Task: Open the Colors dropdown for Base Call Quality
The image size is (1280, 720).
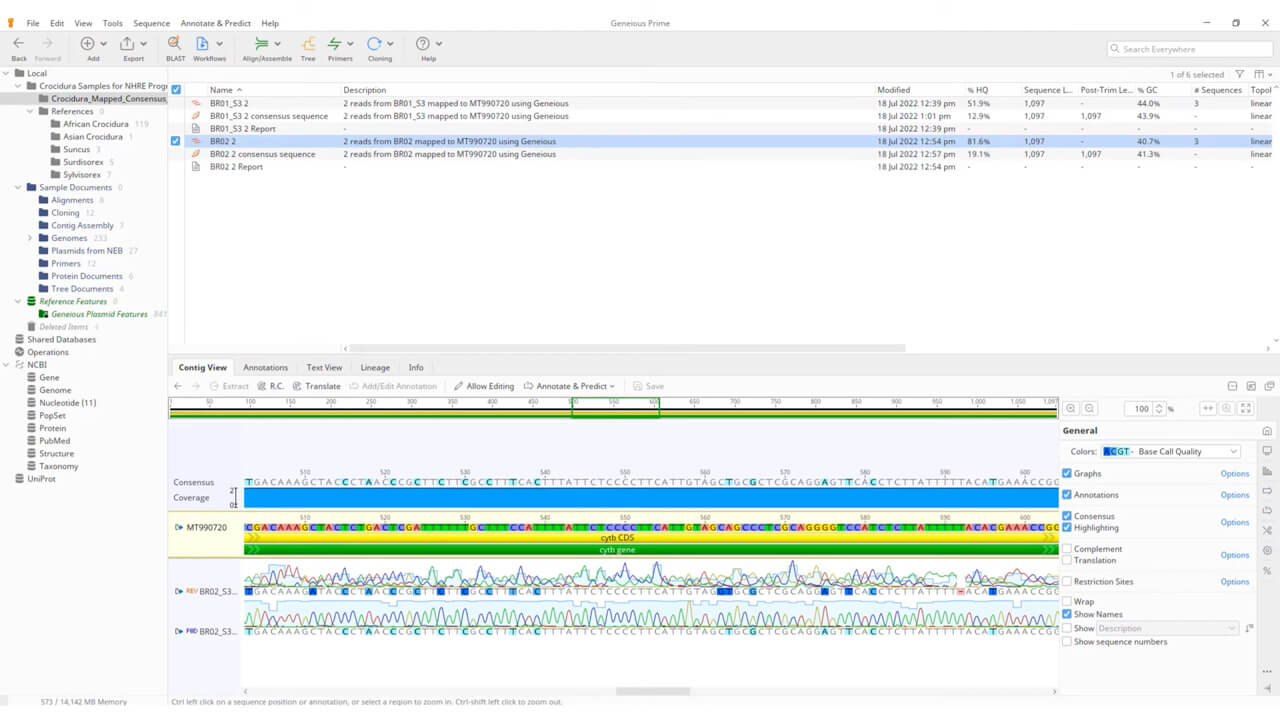Action: coord(1170,452)
